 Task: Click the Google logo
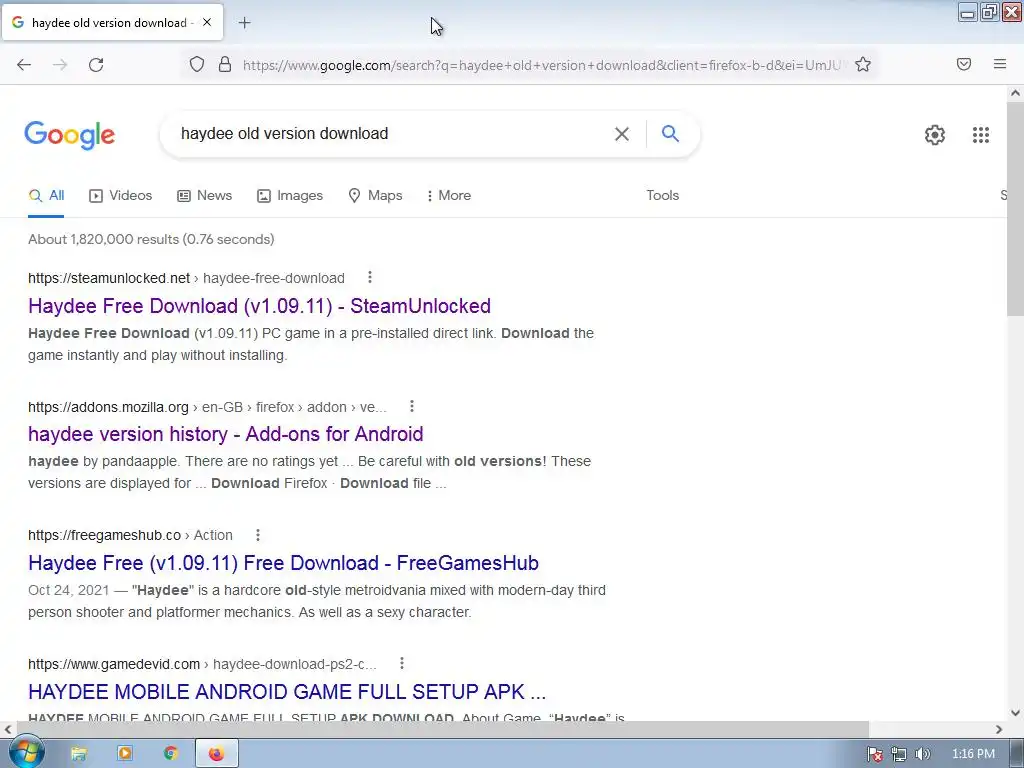[x=70, y=135]
